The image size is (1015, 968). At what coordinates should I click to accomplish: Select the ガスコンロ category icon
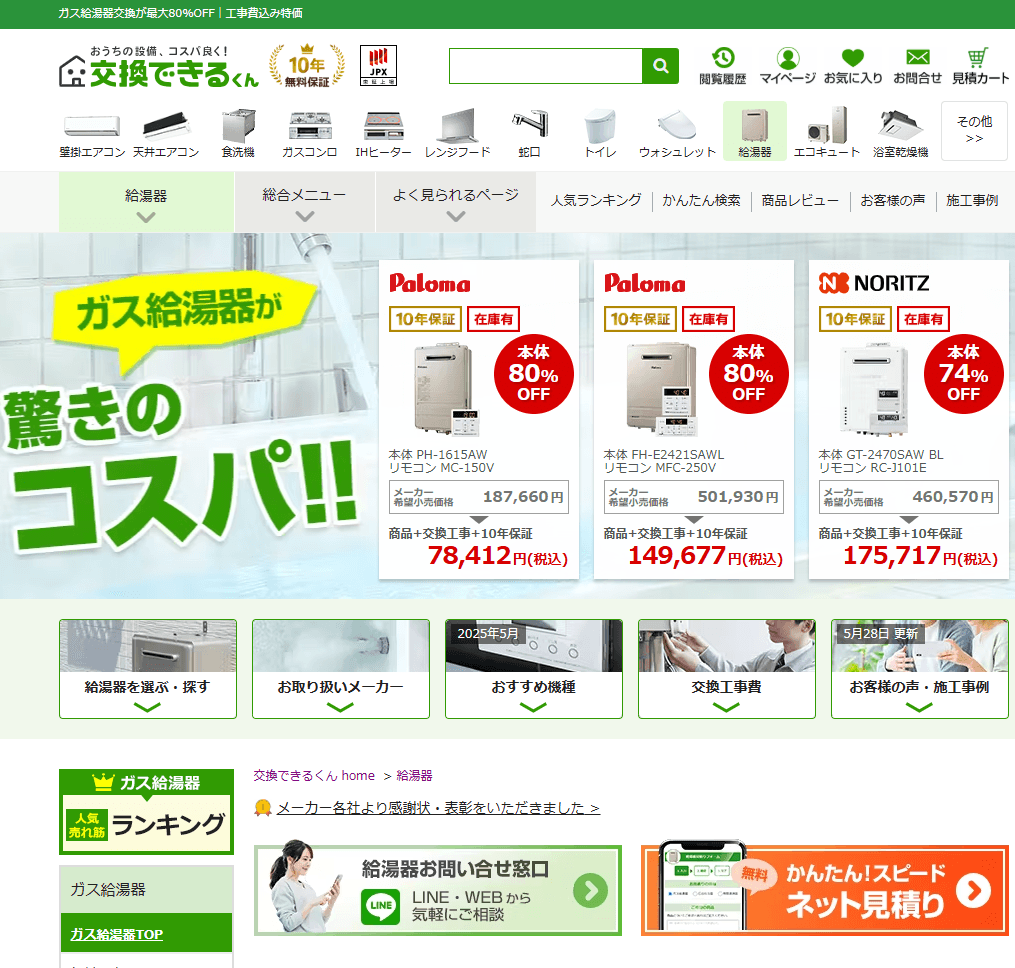point(309,132)
